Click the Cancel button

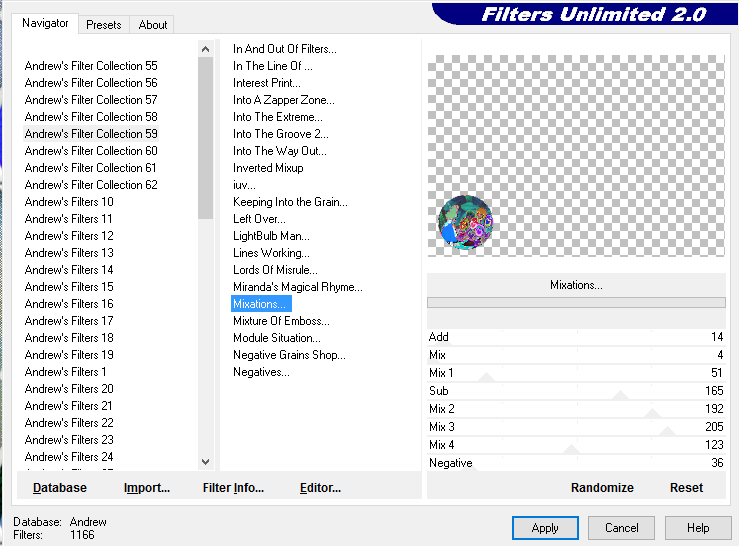tap(621, 528)
